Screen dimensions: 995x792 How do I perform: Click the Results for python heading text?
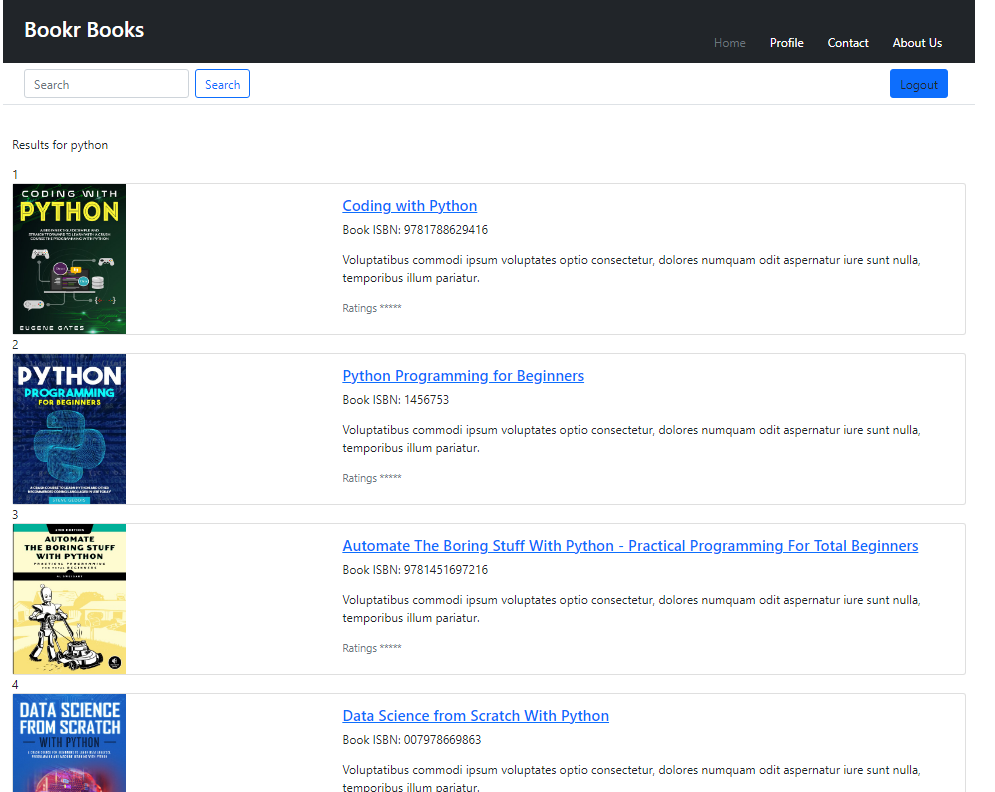pos(60,144)
